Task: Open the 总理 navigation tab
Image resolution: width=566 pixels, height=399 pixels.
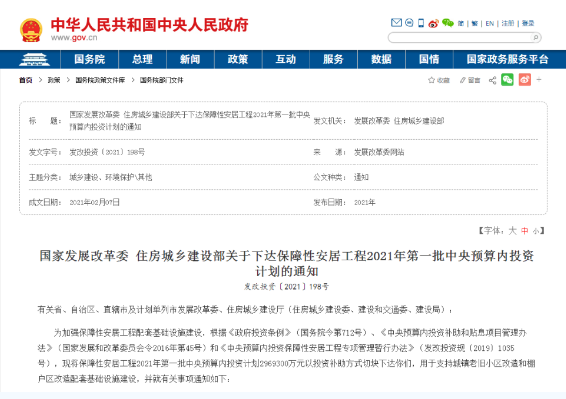Action: (x=142, y=59)
